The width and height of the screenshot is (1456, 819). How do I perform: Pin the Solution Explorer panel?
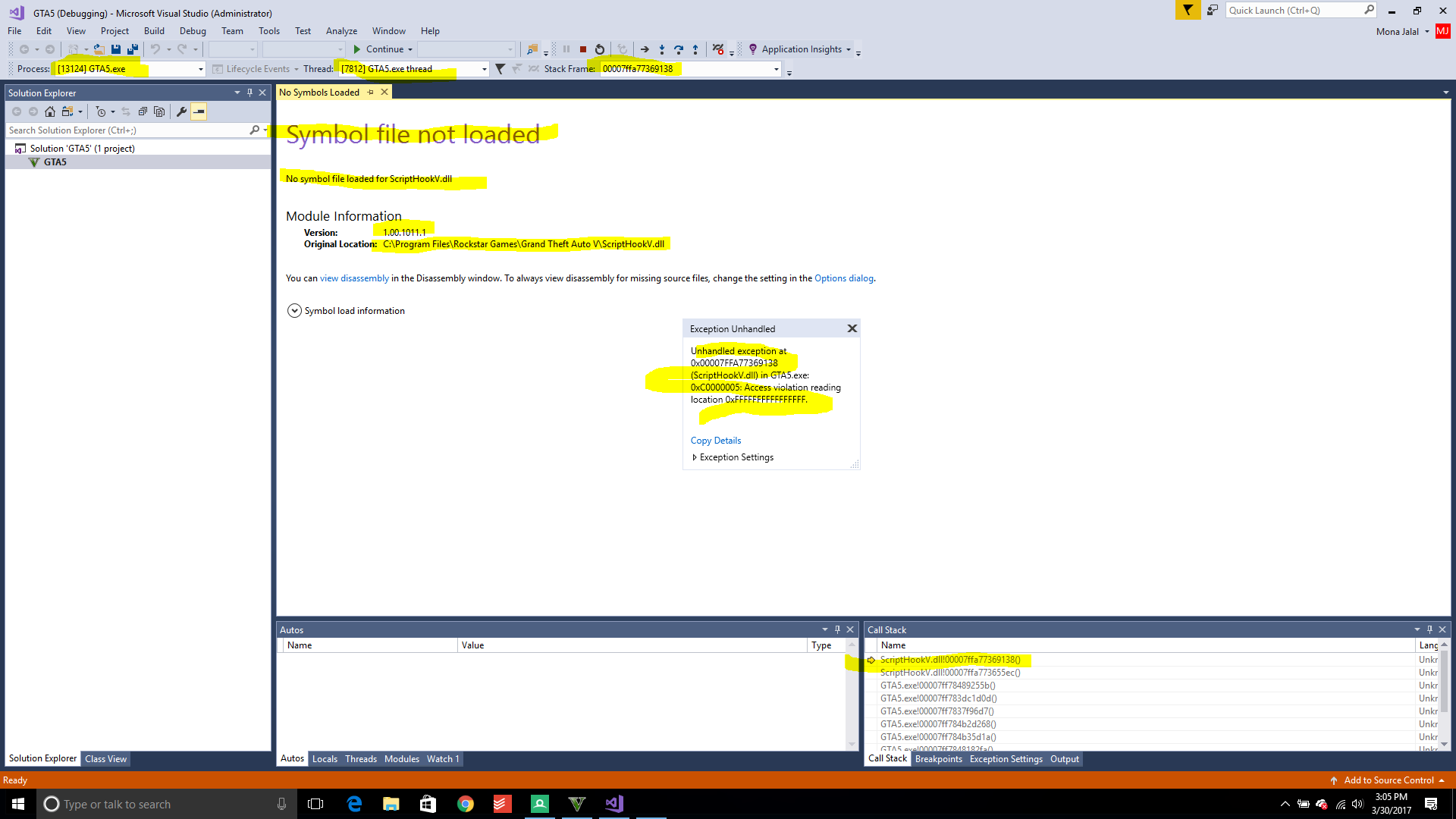coord(249,93)
